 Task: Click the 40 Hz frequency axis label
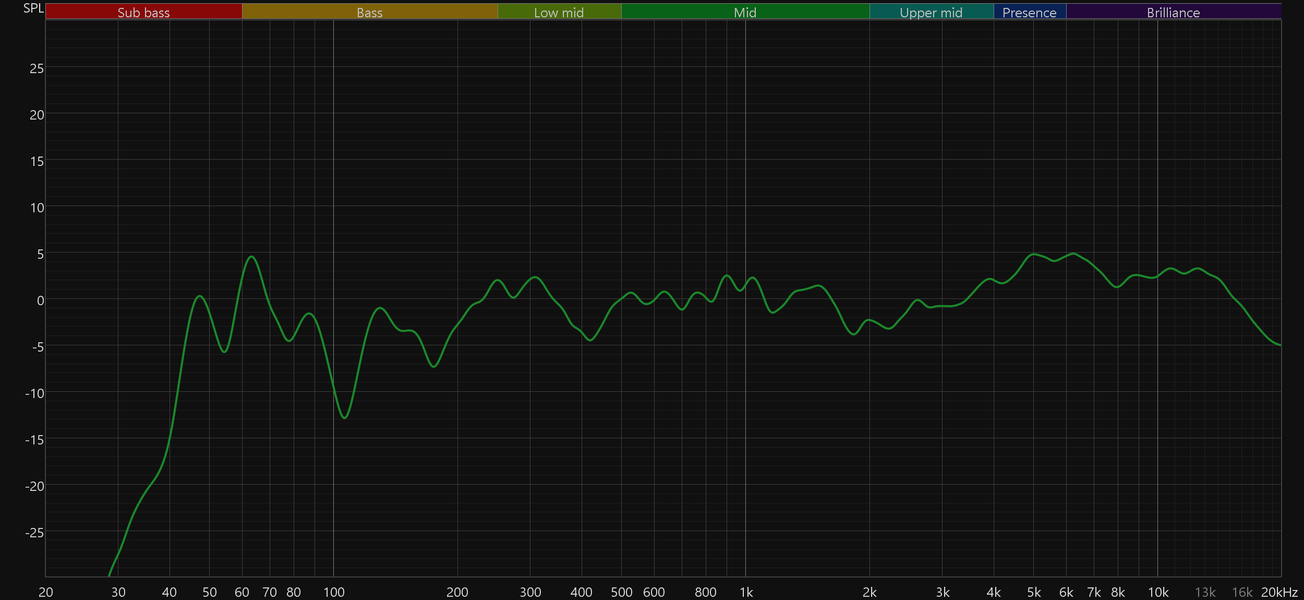point(170,592)
